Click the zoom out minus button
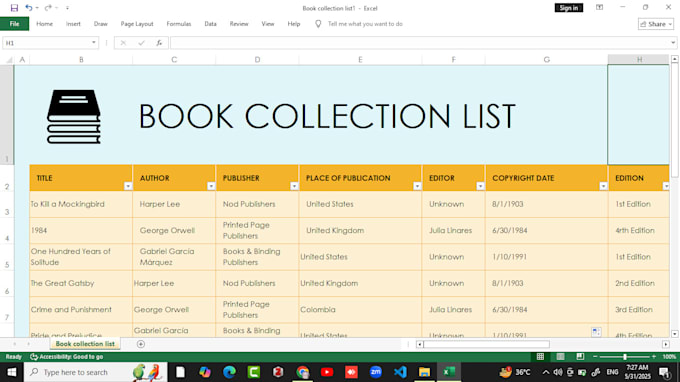The width and height of the screenshot is (680, 382). pyautogui.click(x=595, y=356)
